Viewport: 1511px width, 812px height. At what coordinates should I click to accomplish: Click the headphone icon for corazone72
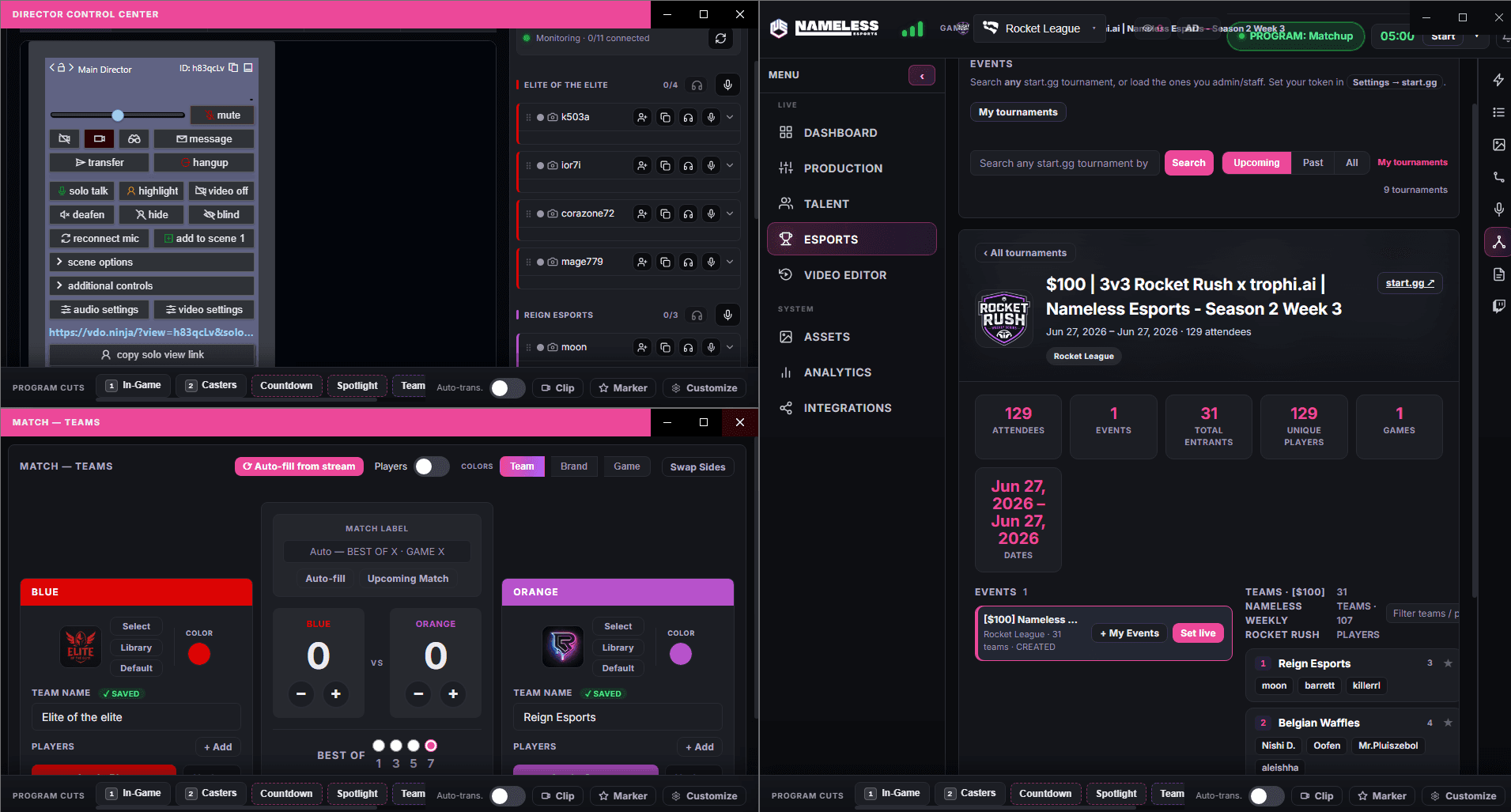coord(688,213)
